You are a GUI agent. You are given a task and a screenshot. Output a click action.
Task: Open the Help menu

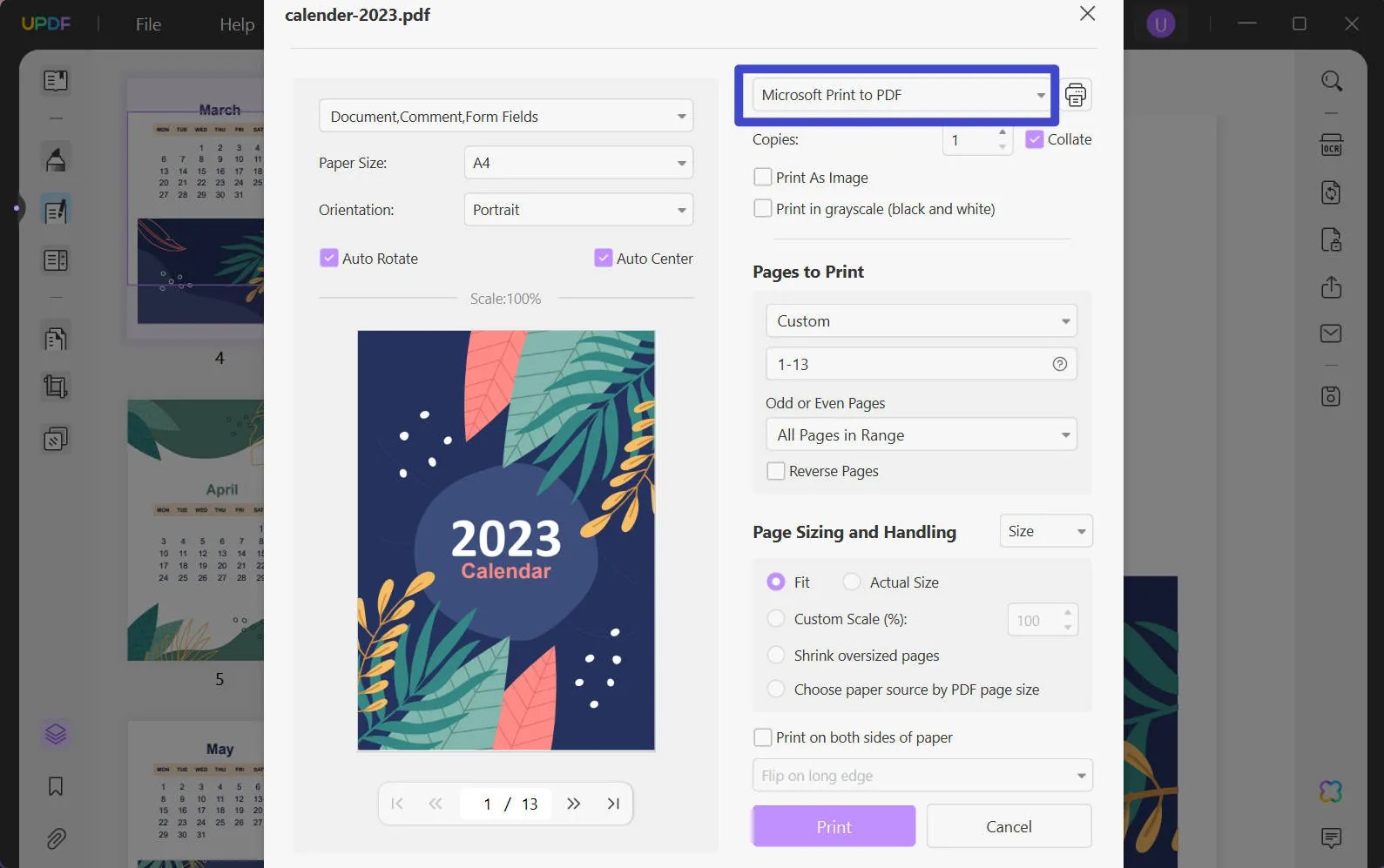click(x=236, y=24)
